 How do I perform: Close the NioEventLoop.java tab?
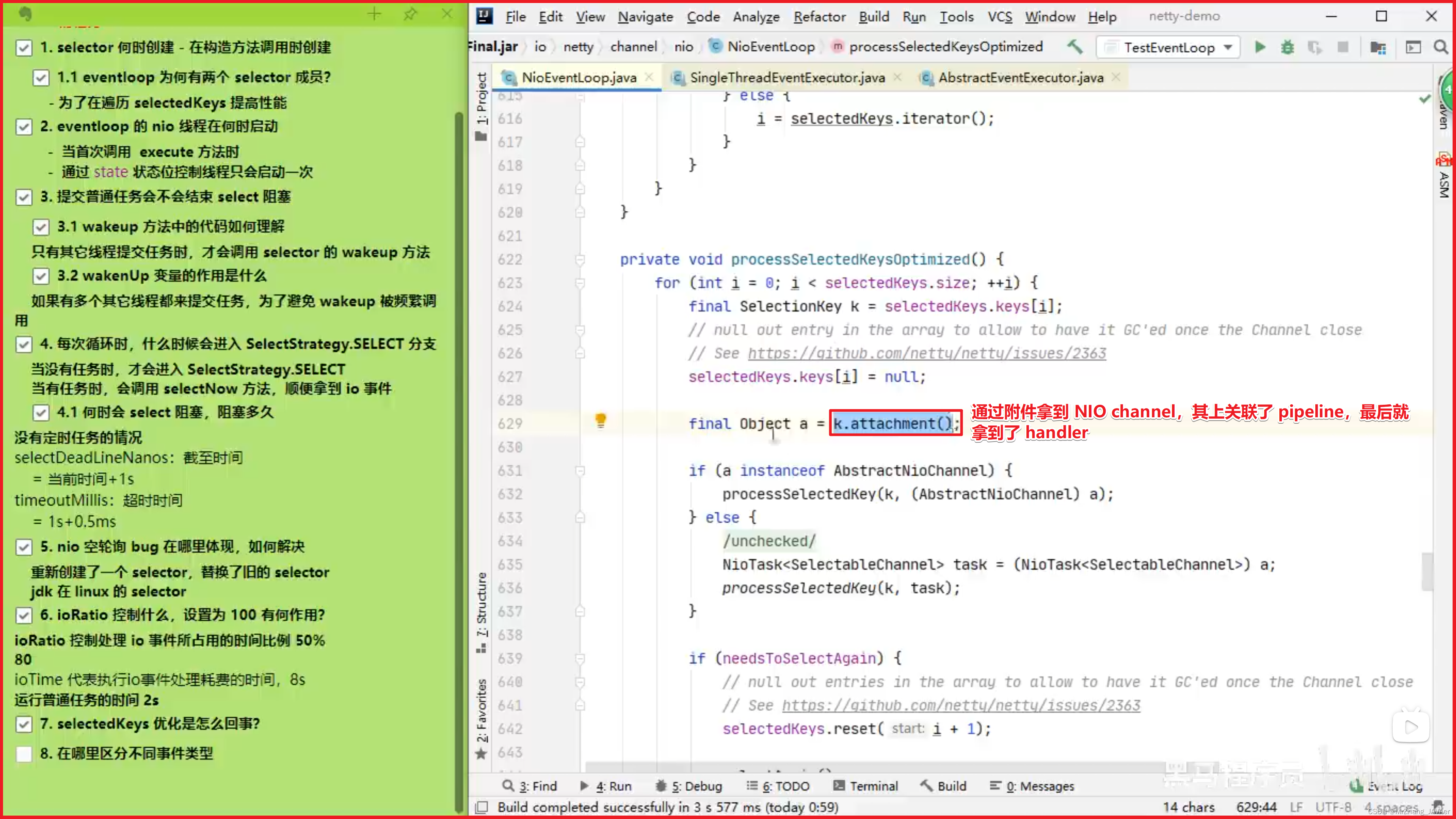(649, 77)
